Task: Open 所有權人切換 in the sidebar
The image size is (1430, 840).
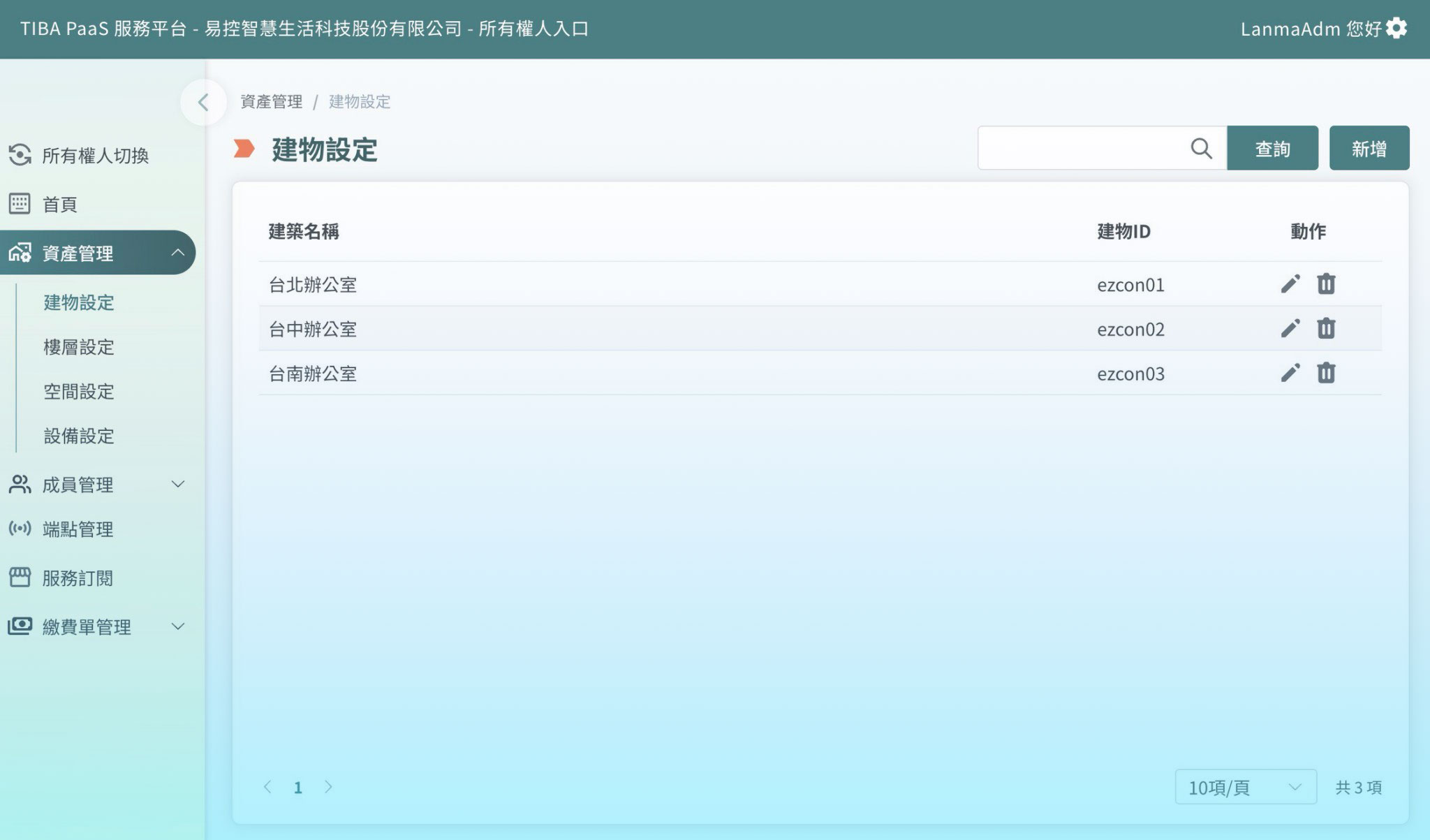Action: 95,156
